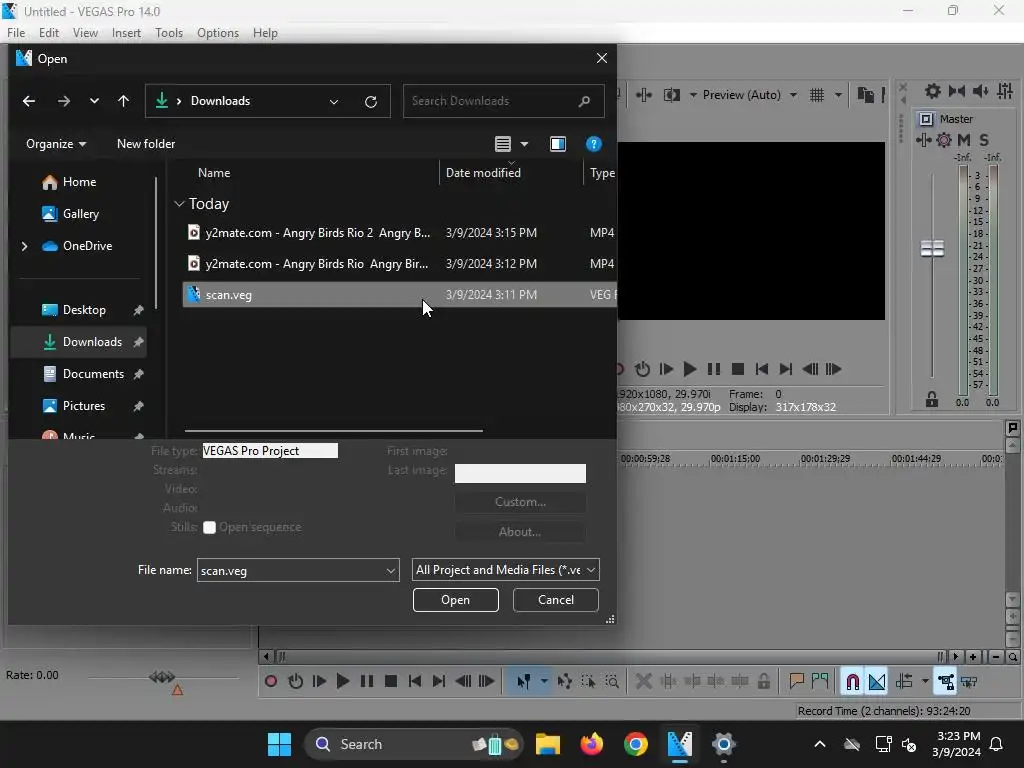Go up one folder in Open dialog
This screenshot has width=1024, height=768.
click(123, 101)
